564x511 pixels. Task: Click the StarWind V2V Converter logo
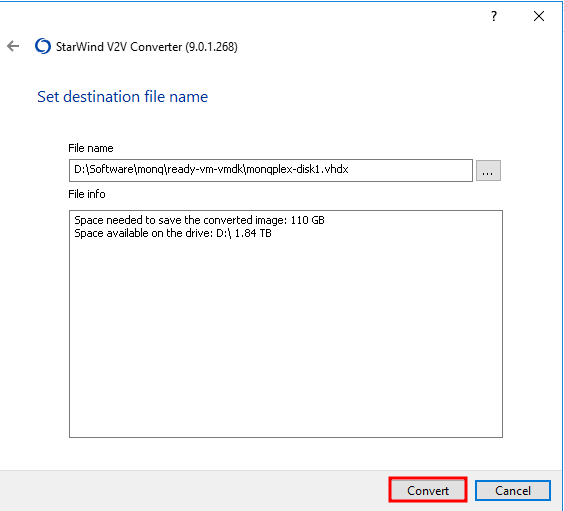pos(43,46)
